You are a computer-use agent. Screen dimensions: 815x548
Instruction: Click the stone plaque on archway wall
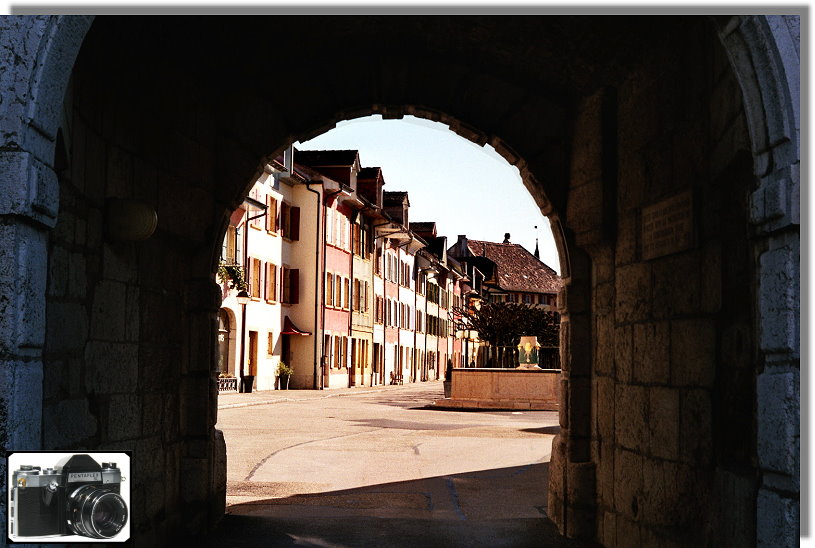coord(667,226)
